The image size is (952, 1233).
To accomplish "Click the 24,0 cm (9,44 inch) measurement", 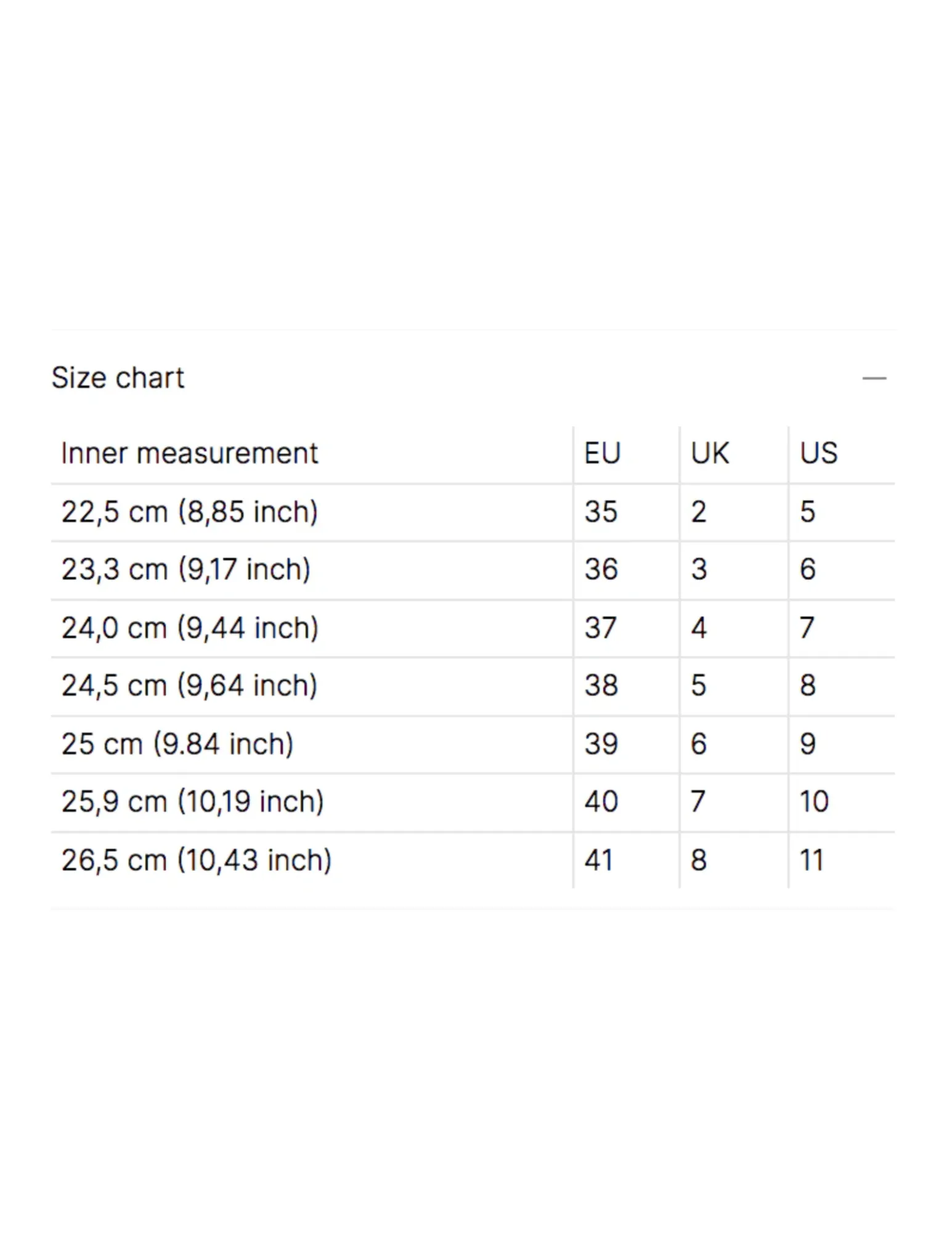I will click(x=190, y=628).
